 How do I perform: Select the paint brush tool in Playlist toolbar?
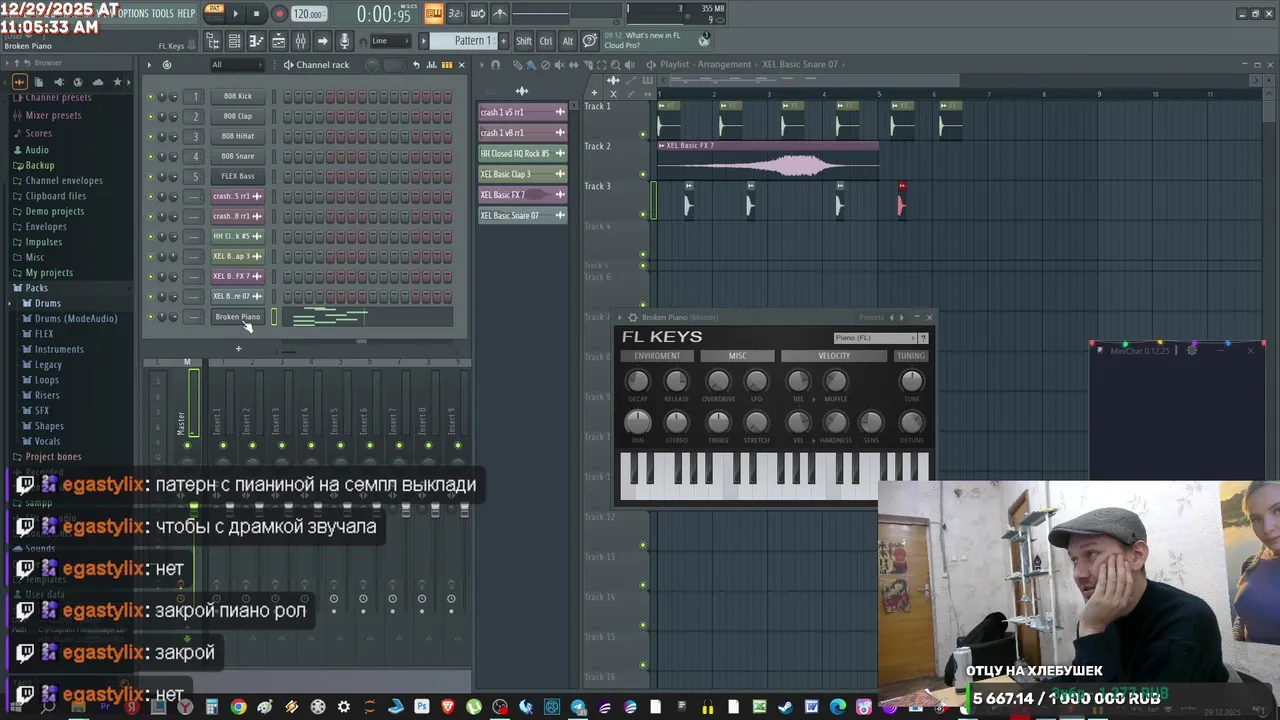click(532, 65)
